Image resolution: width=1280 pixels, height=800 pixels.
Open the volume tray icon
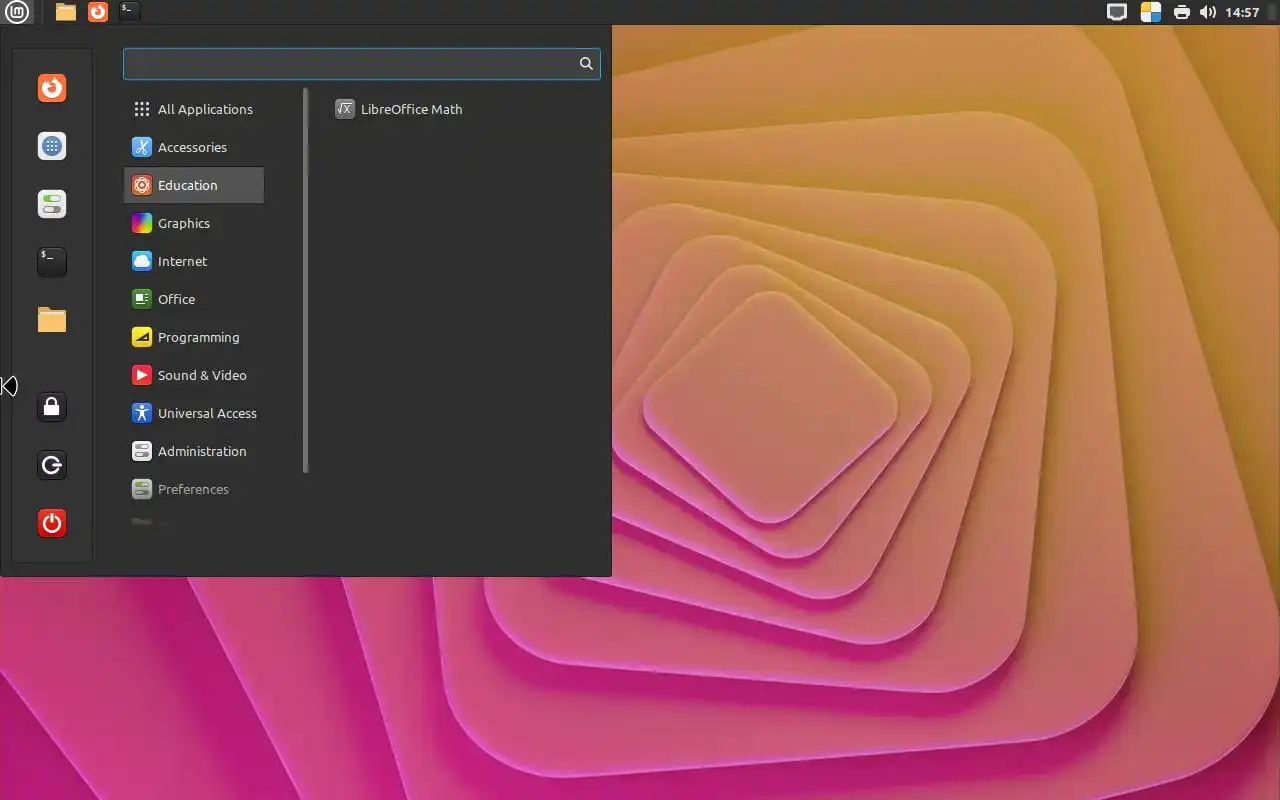point(1208,12)
